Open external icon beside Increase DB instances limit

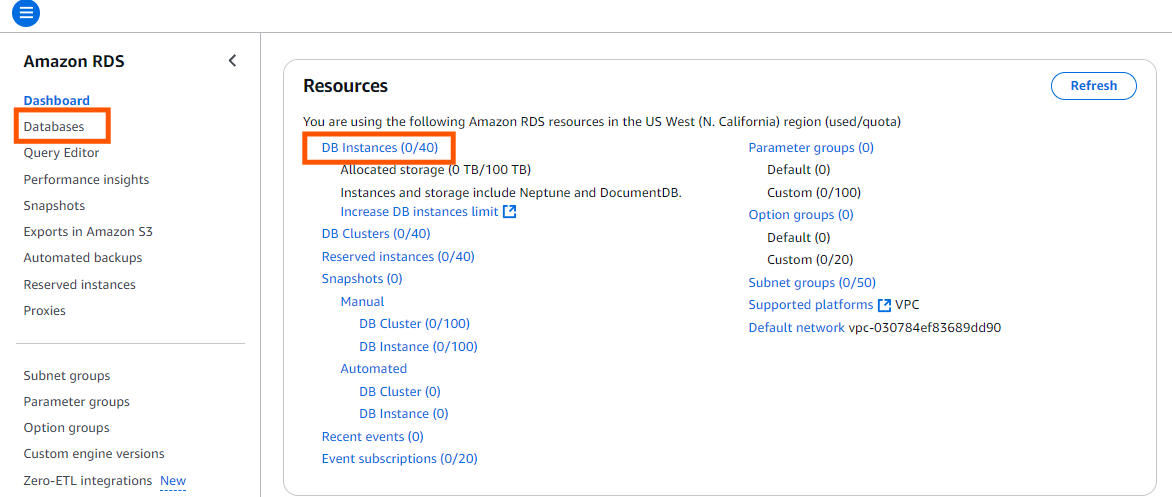(x=510, y=212)
